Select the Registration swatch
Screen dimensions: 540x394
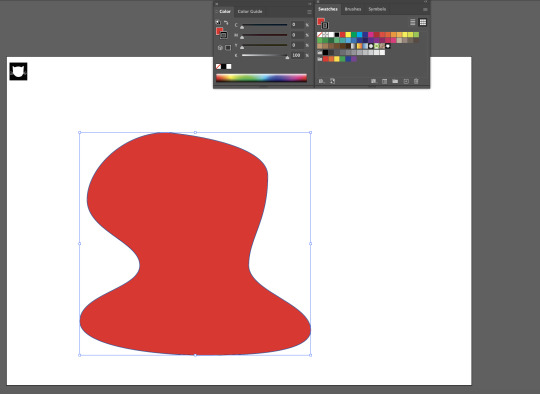pos(325,34)
